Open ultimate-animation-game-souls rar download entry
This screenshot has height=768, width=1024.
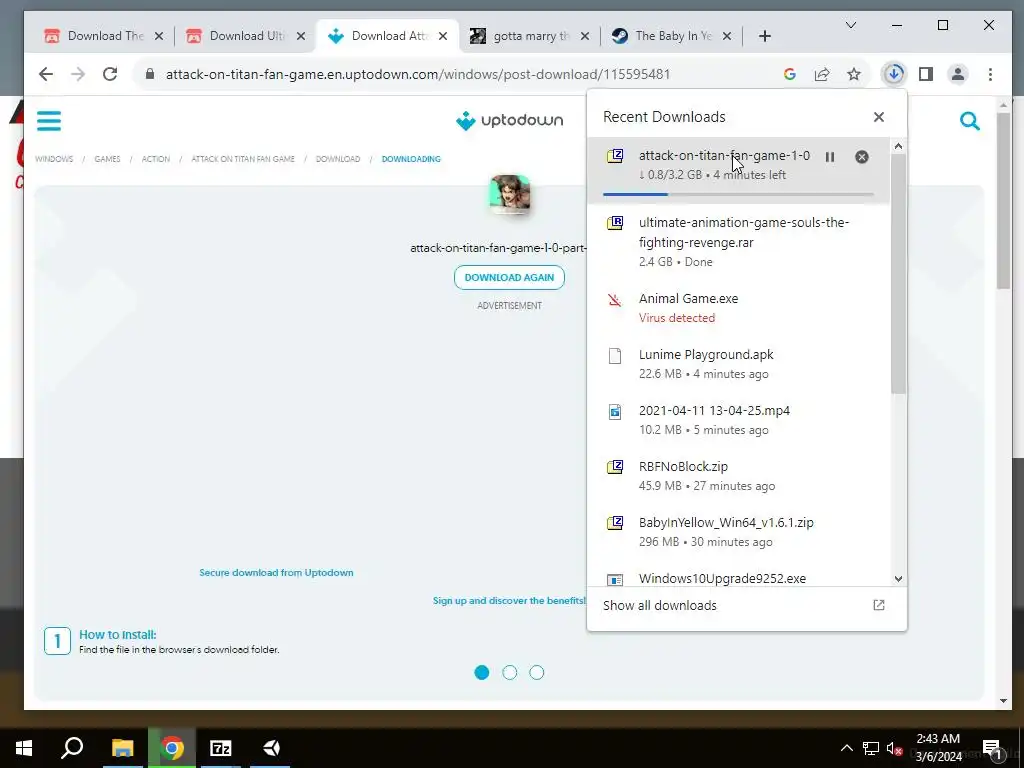coord(738,242)
